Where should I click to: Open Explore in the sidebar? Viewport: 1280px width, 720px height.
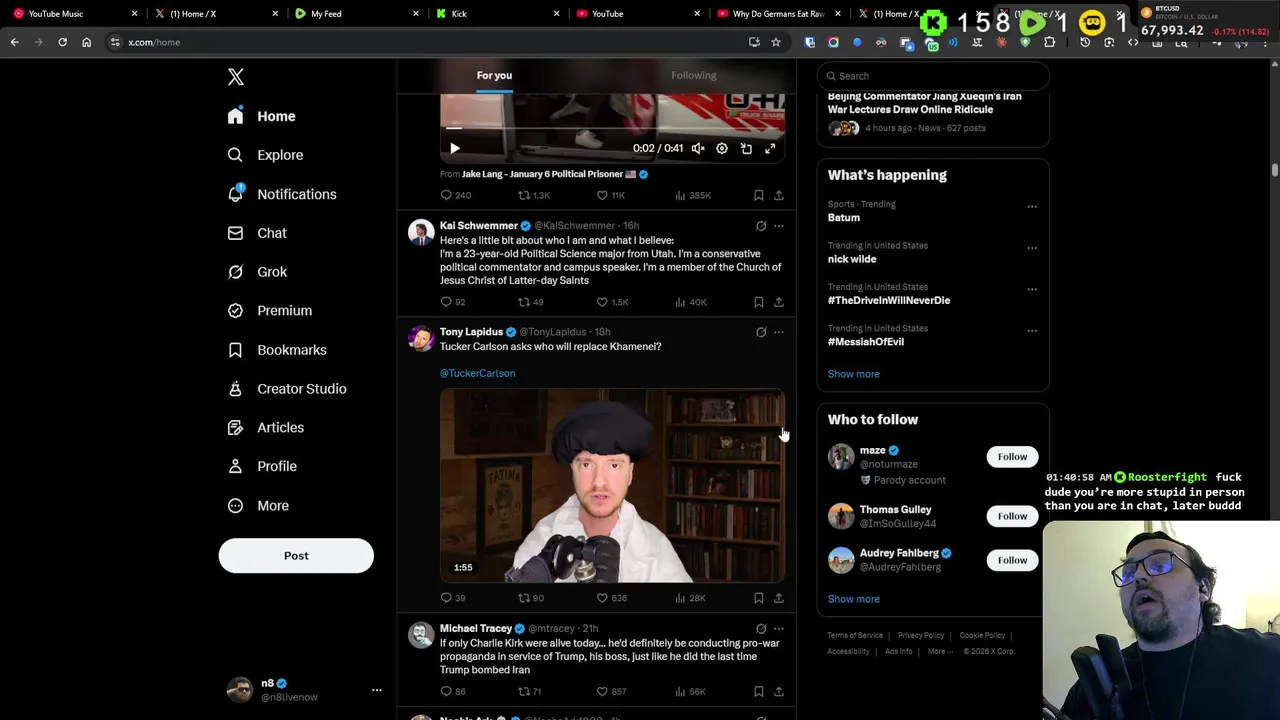point(266,155)
